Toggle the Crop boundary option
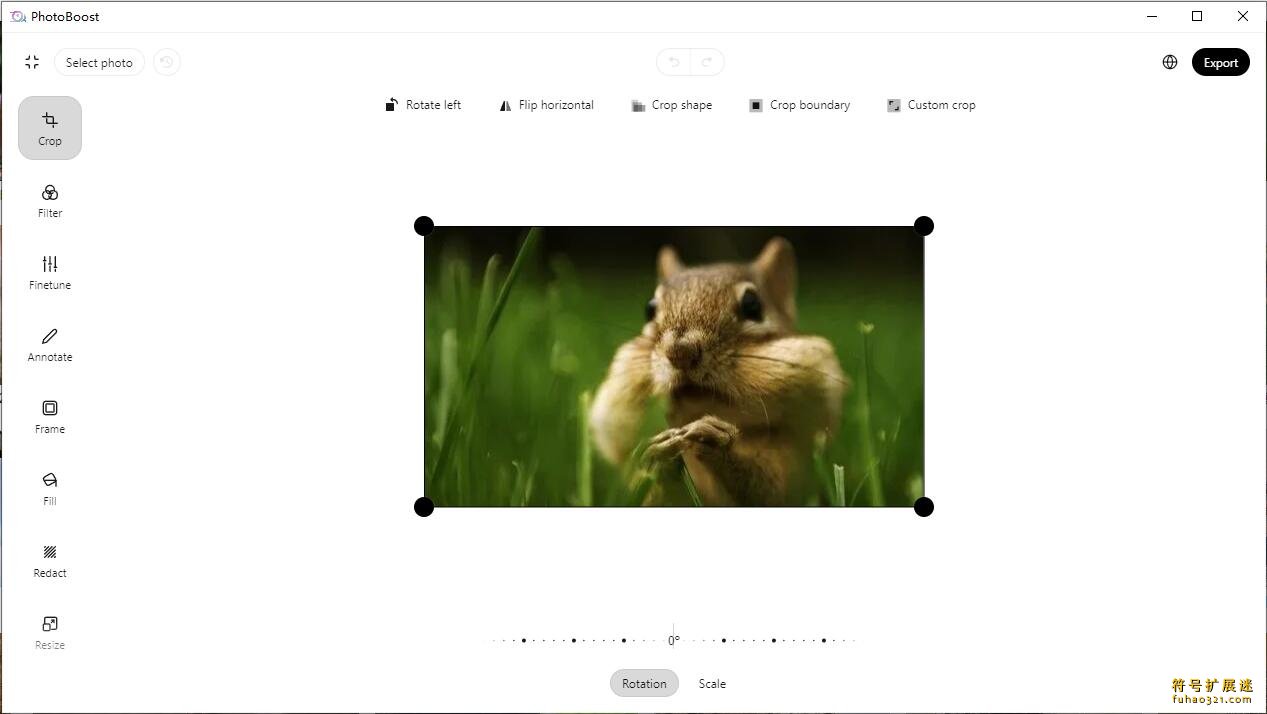The height and width of the screenshot is (714, 1267). [799, 104]
